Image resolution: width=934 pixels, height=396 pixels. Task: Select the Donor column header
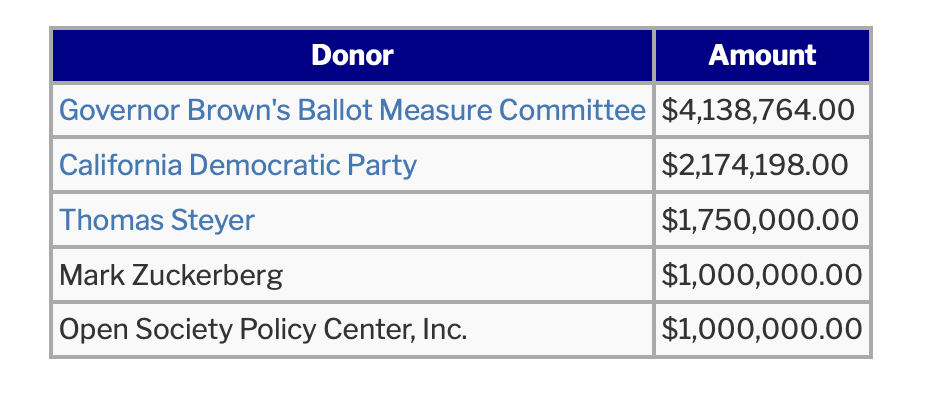tap(353, 55)
